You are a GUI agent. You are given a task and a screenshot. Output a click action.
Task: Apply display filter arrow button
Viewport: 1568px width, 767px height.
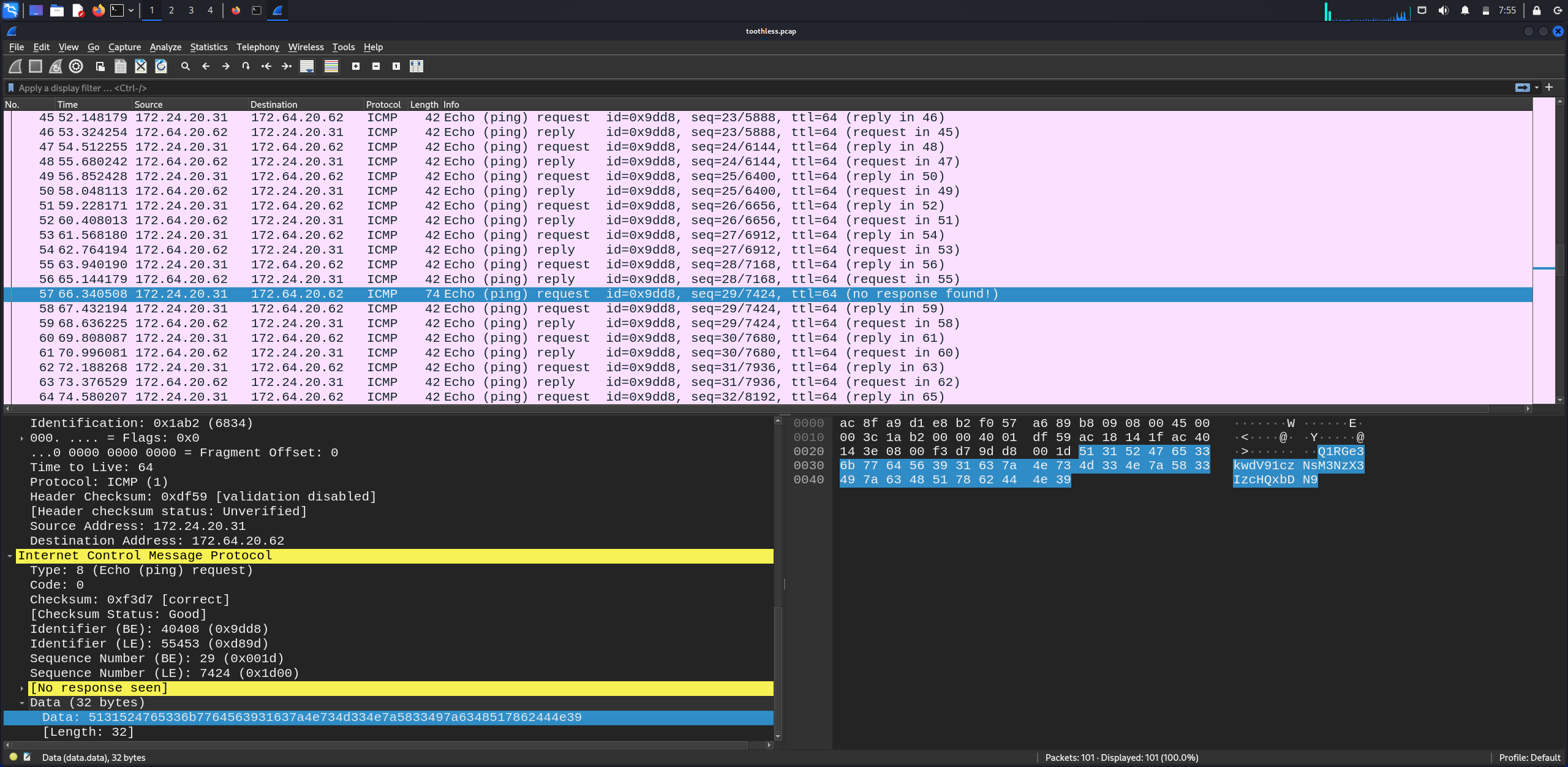point(1522,88)
